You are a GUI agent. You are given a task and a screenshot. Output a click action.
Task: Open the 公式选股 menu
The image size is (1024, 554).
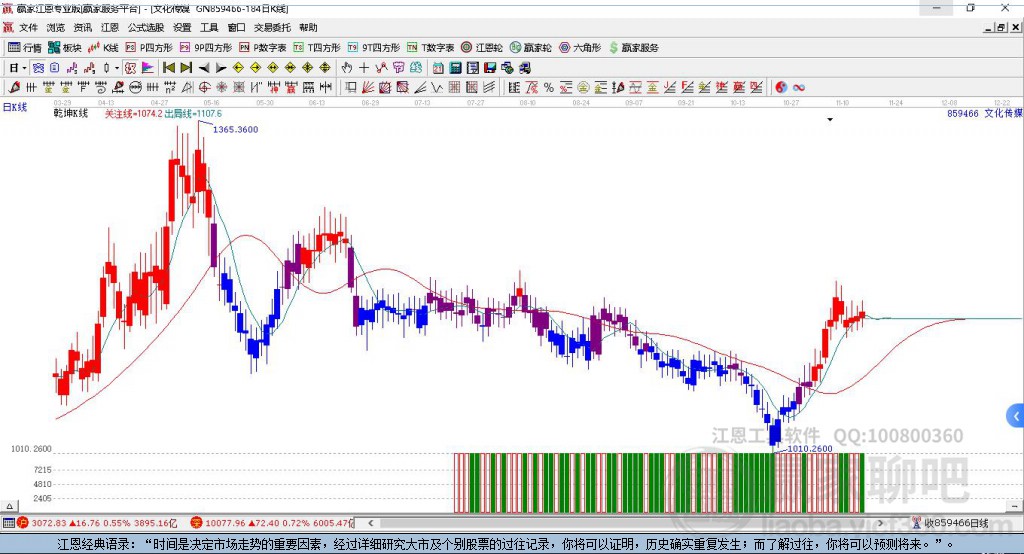[146, 27]
